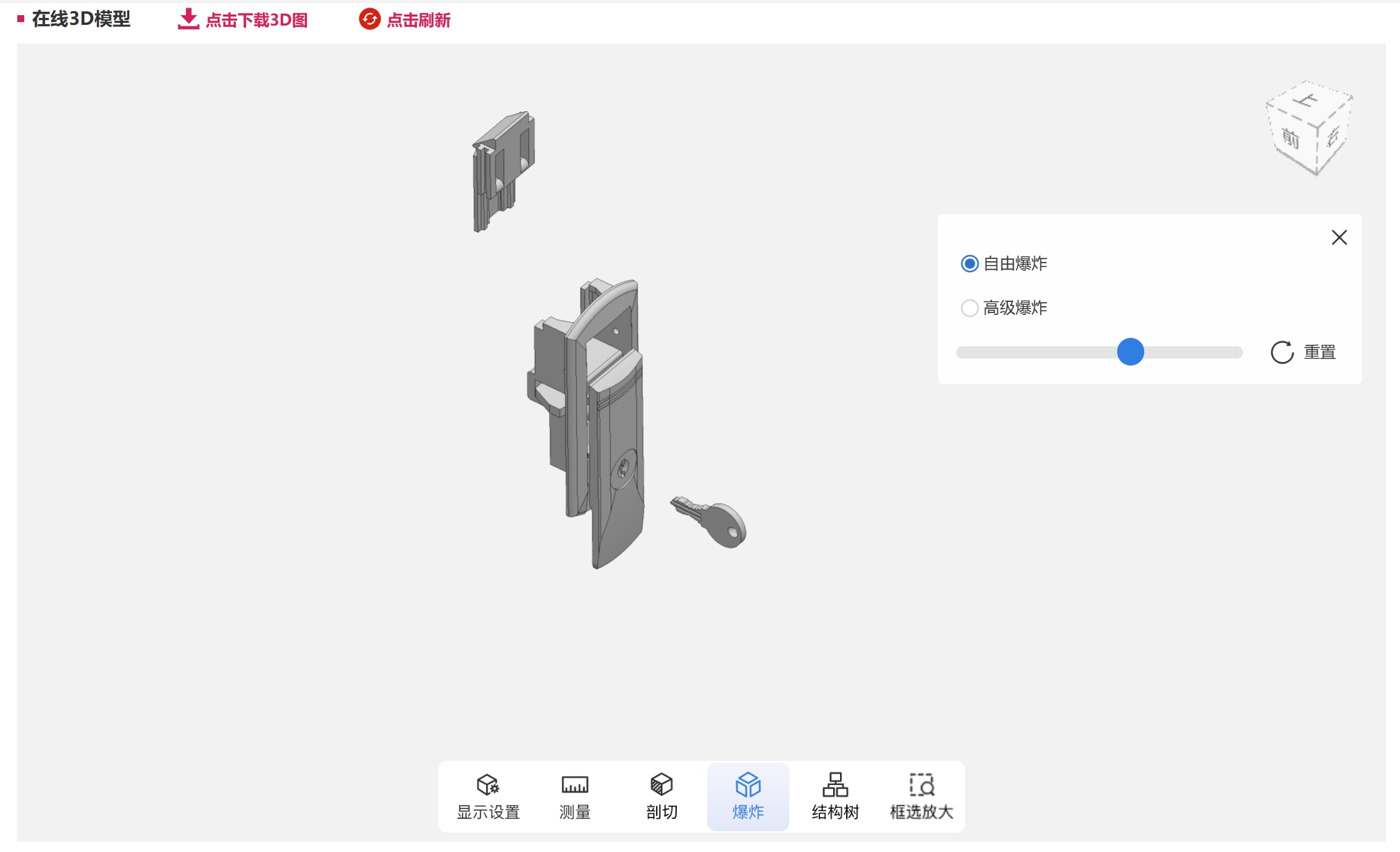Image resolution: width=1400 pixels, height=852 pixels.
Task: Click the red refresh circle icon
Action: click(x=370, y=19)
